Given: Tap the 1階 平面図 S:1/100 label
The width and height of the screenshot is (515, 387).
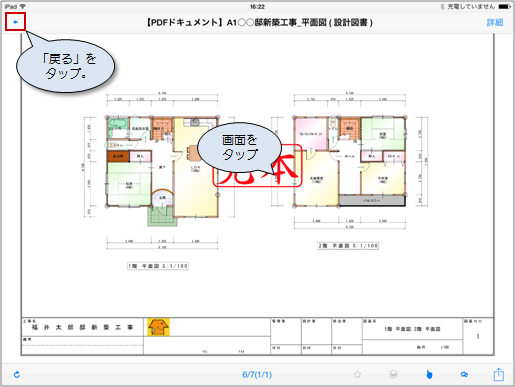Looking at the screenshot, I should click(158, 266).
